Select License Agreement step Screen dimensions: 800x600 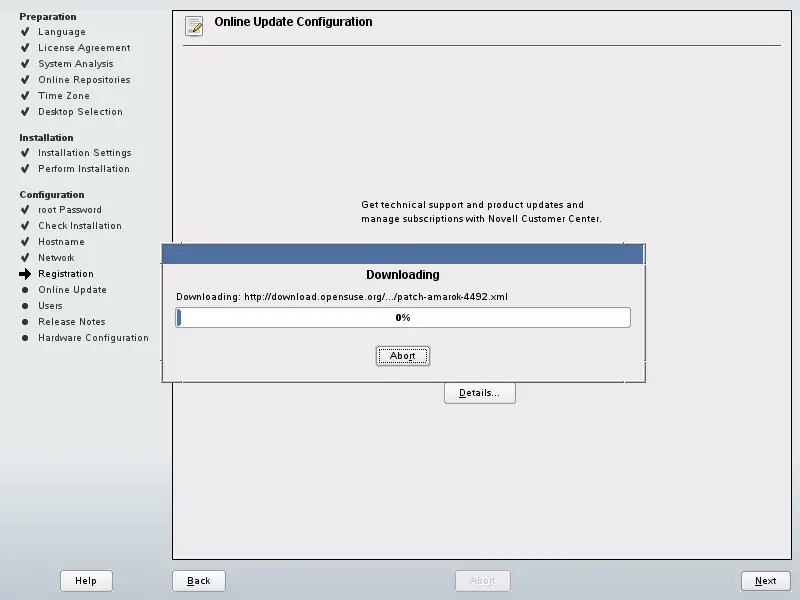84,47
